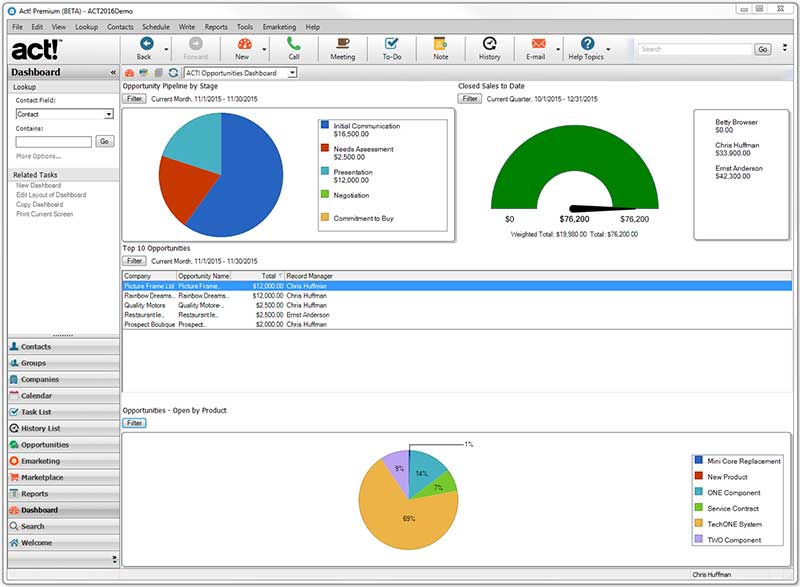Compose an E-mail with the envelope icon
This screenshot has width=800, height=587.
(x=538, y=44)
